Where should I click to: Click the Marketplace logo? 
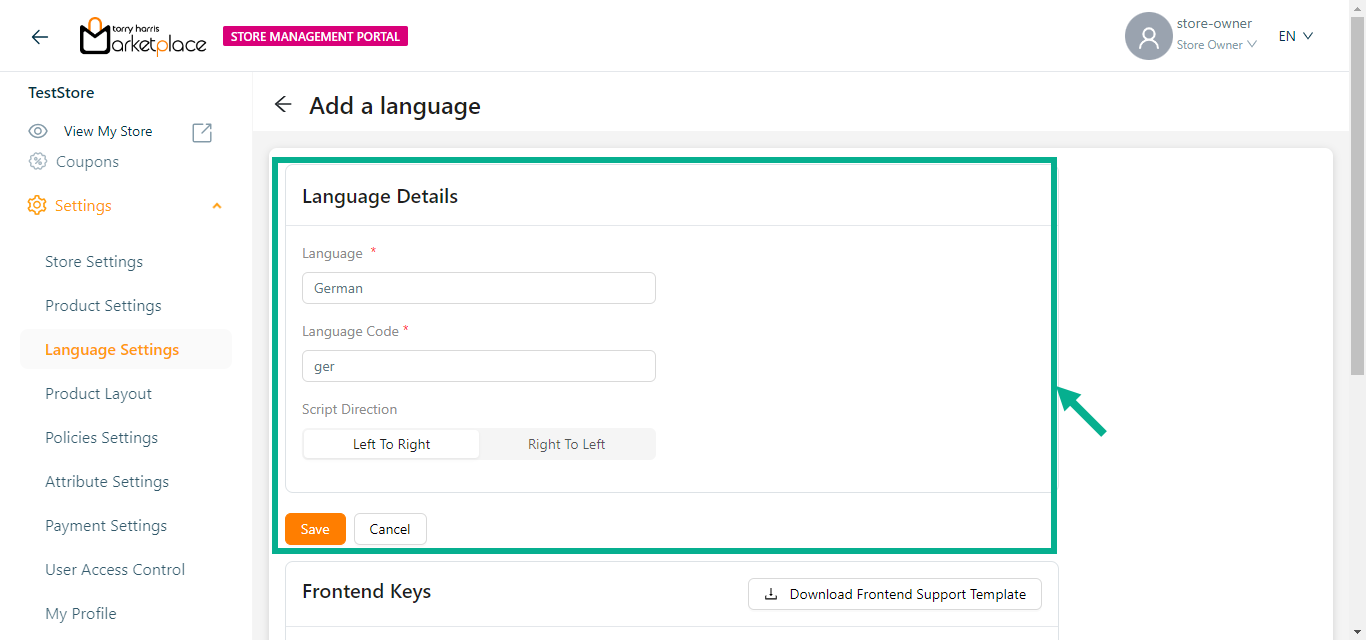coord(143,37)
